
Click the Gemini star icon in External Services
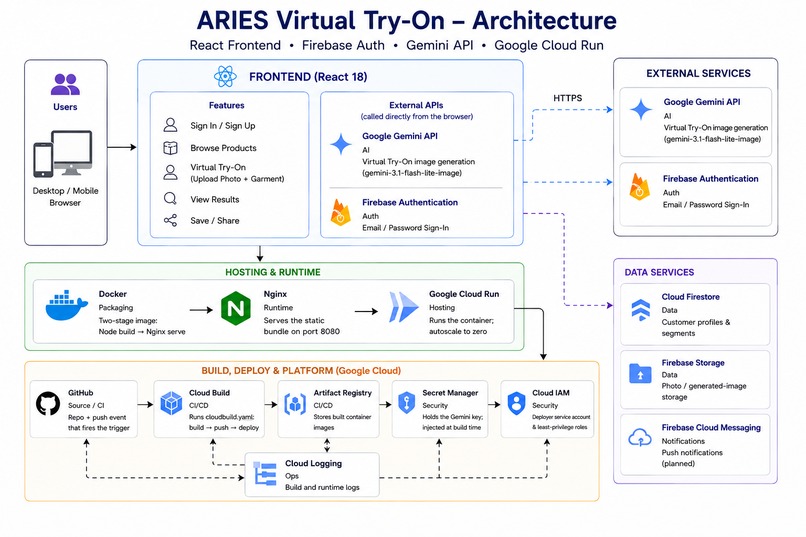click(x=641, y=109)
